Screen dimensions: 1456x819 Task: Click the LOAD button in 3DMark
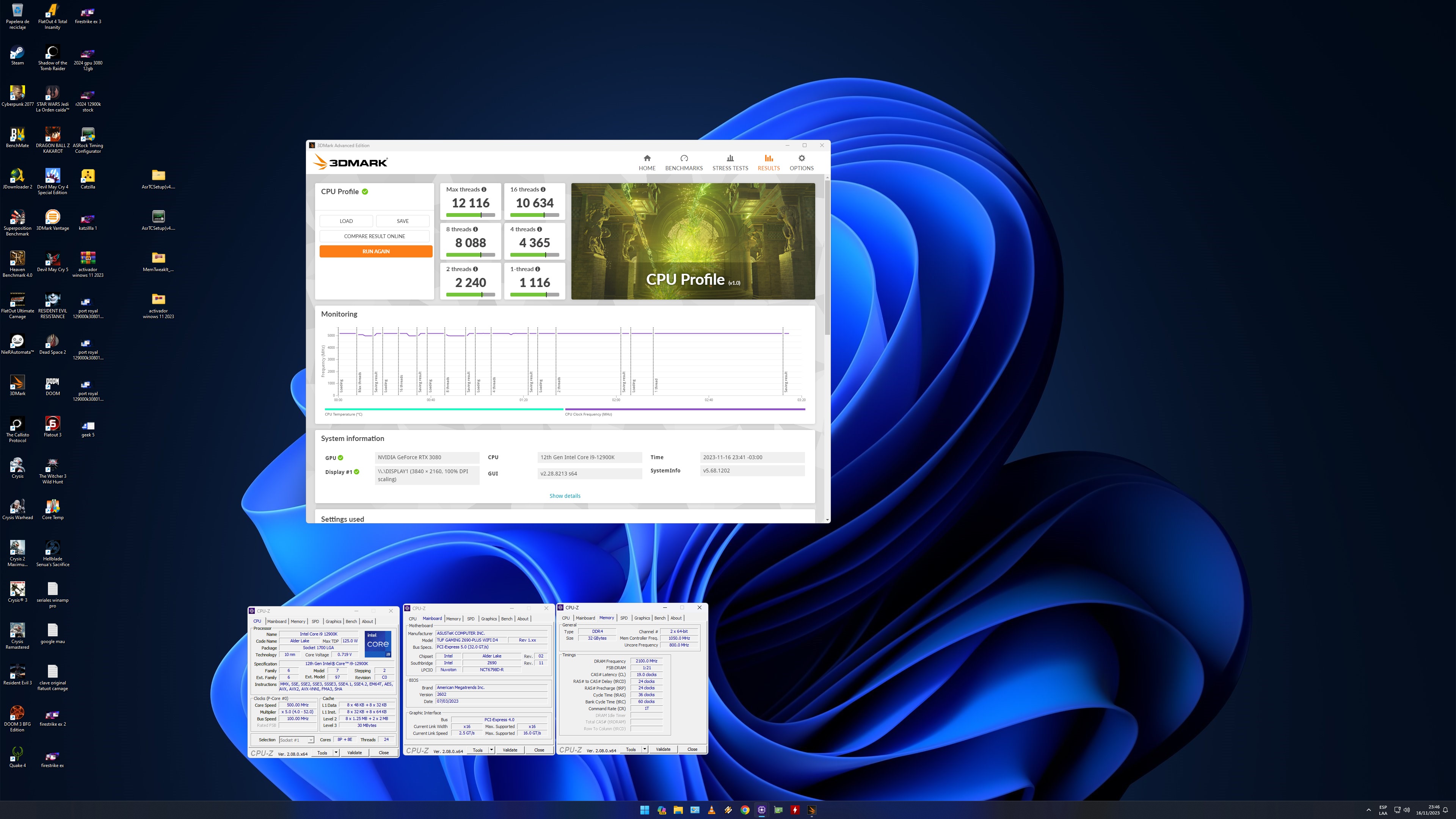click(x=346, y=221)
